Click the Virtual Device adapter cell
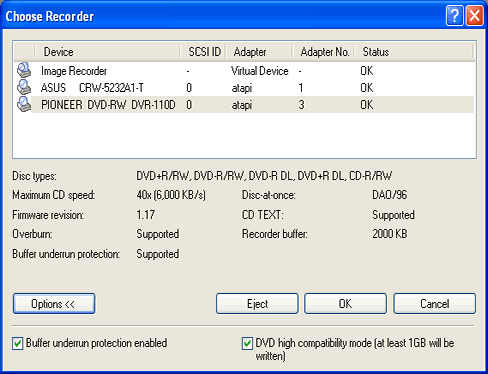 (260, 71)
